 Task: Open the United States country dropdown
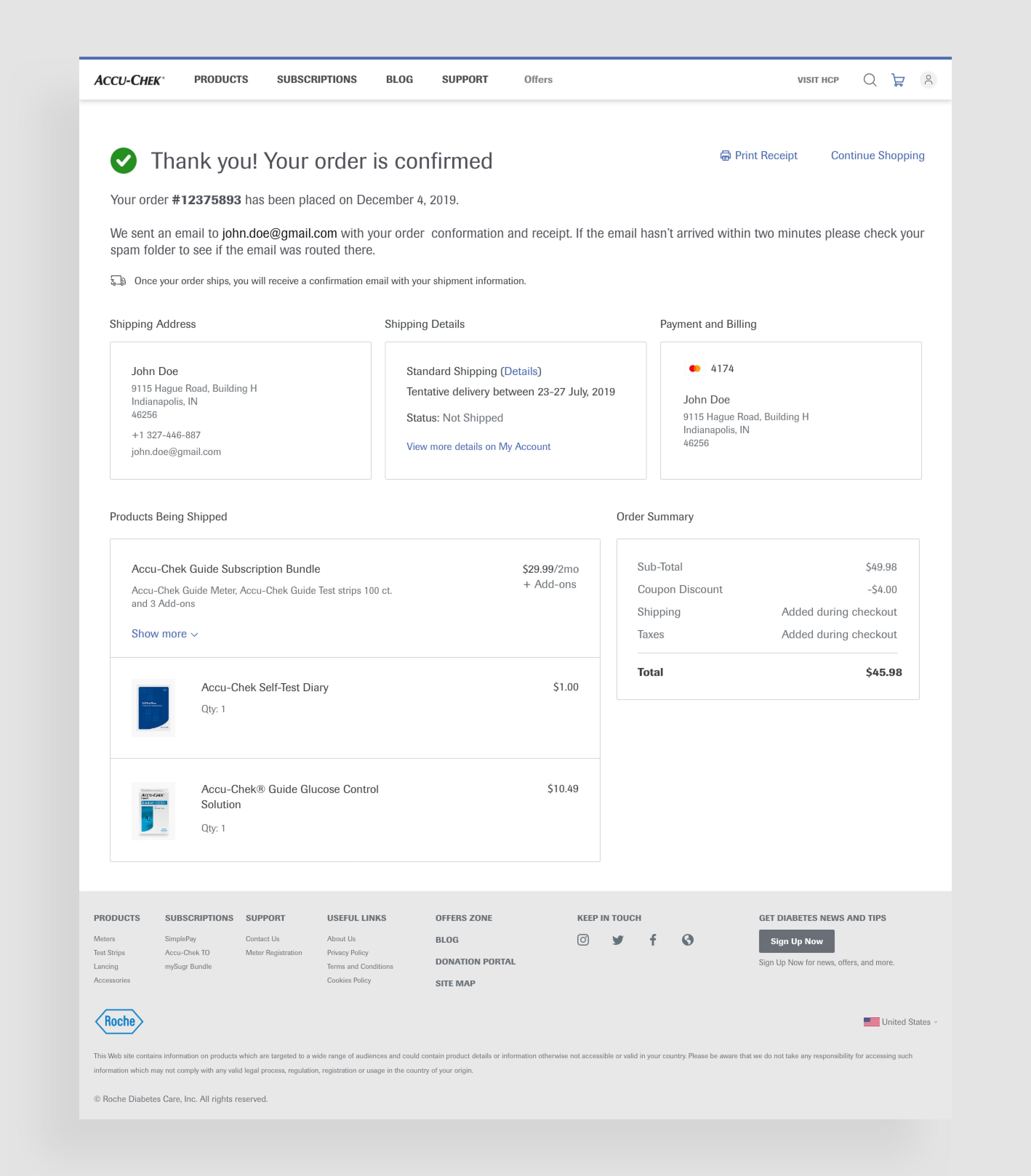(x=900, y=1022)
